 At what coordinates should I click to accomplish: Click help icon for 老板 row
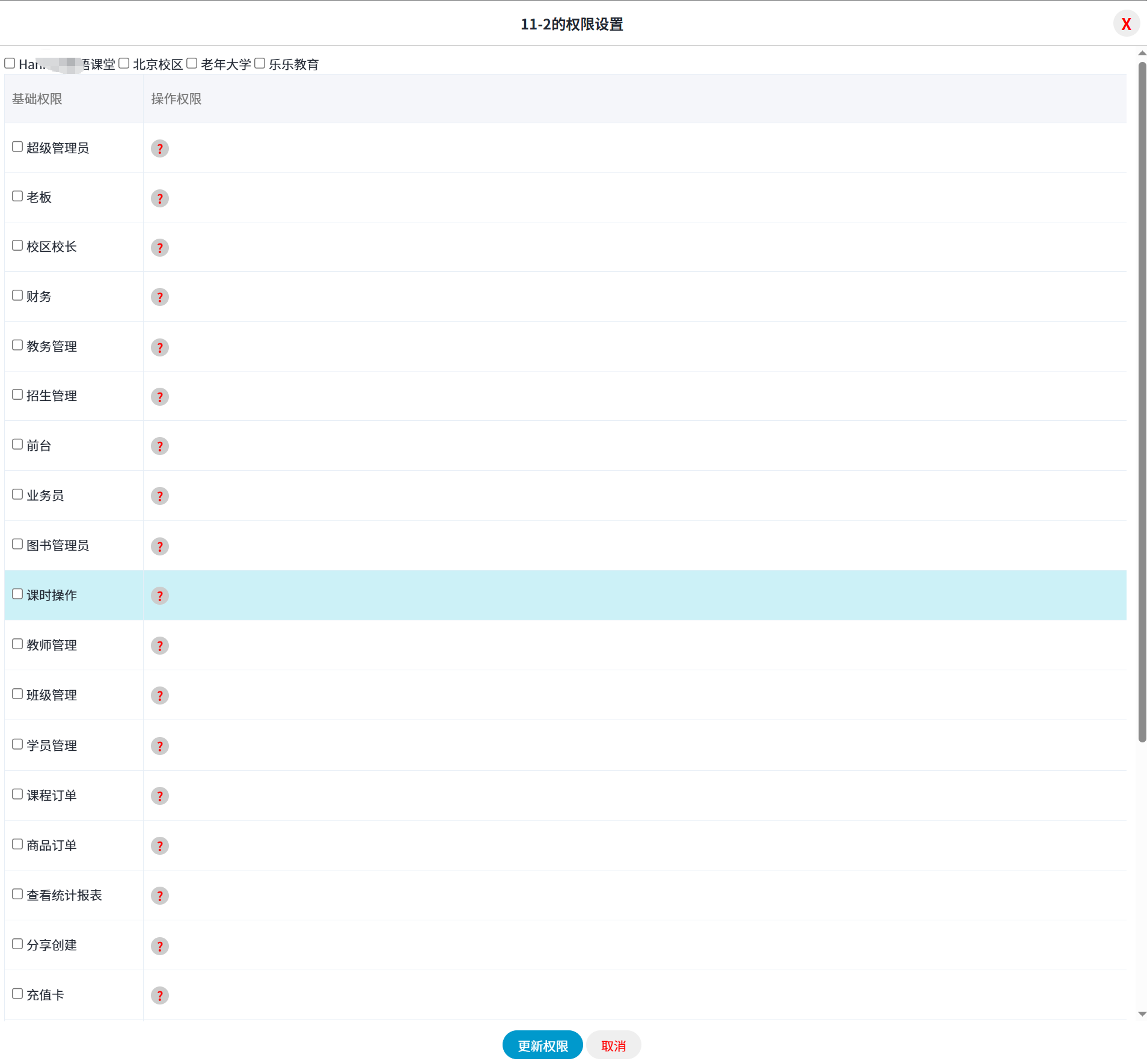159,198
